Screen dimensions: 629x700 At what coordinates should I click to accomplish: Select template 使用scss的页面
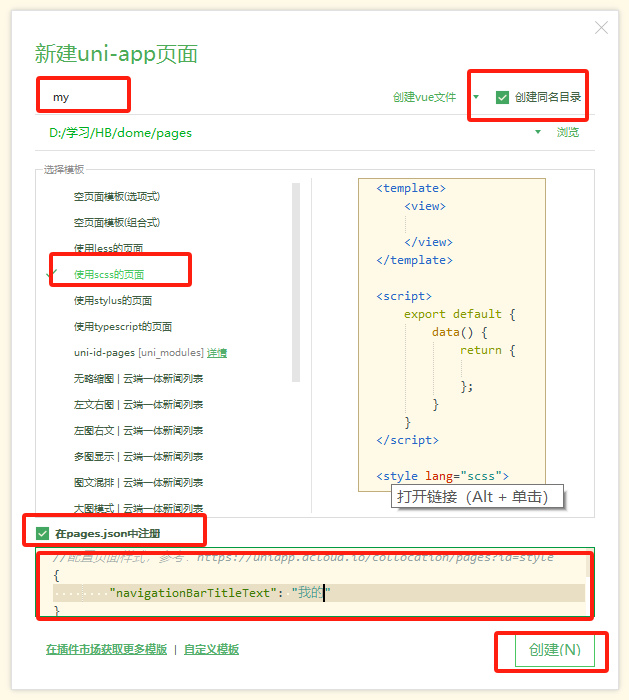[x=109, y=274]
